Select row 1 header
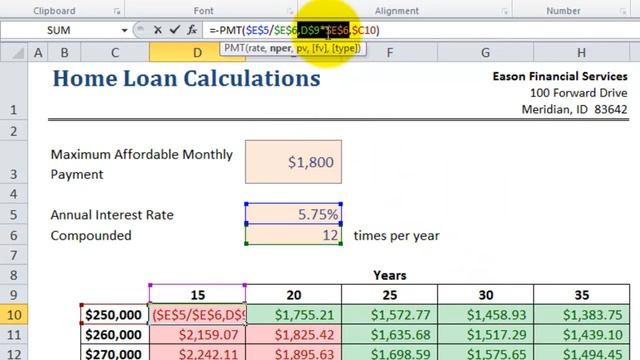The image size is (640, 360). (13, 91)
